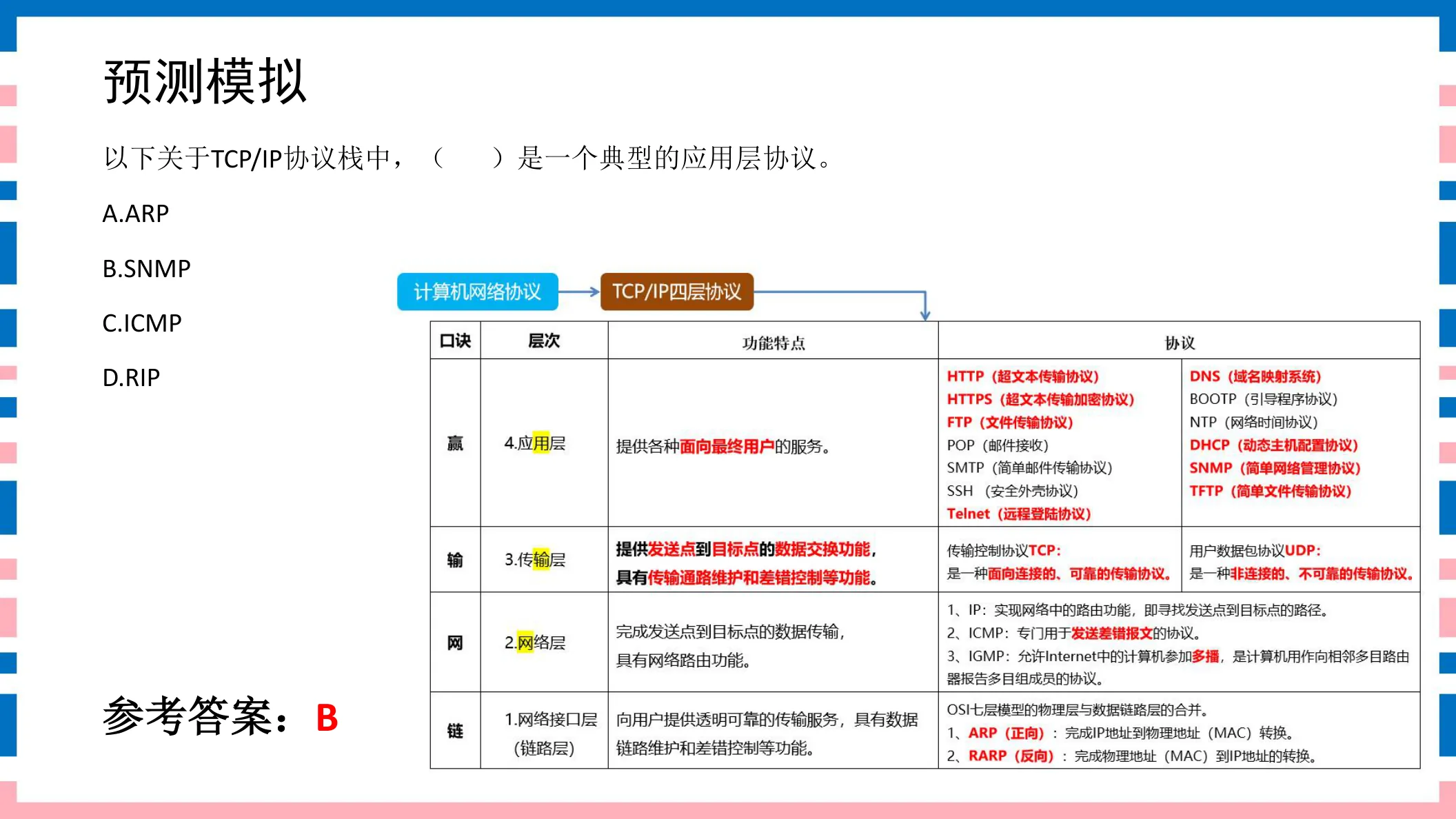The height and width of the screenshot is (819, 1456).
Task: Click the 预测模拟 slide title
Action: click(205, 81)
